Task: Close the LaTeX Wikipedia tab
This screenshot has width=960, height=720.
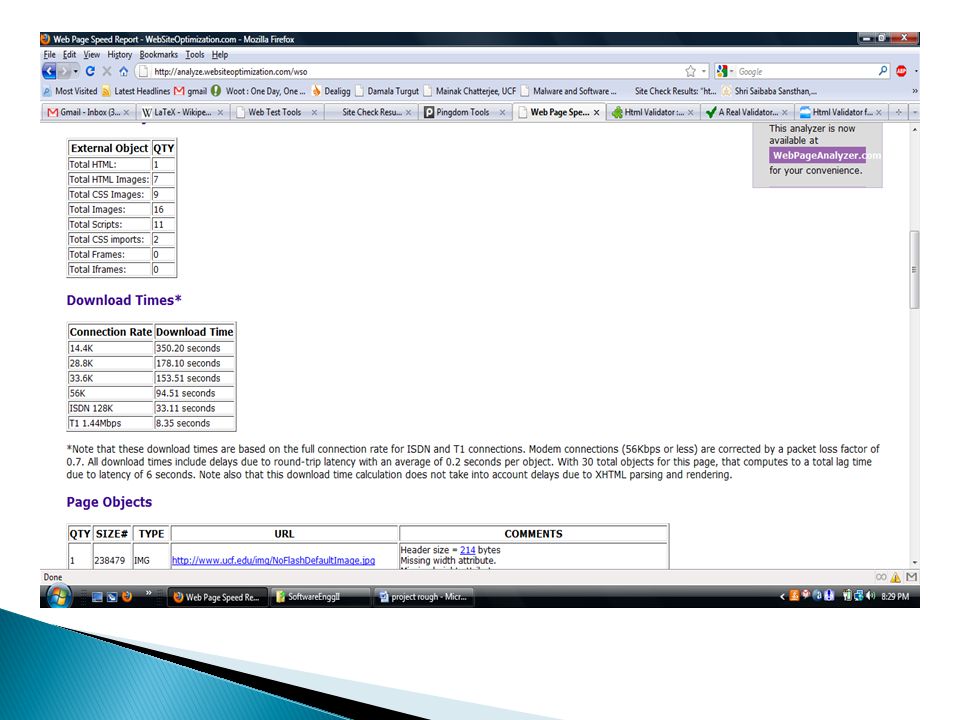Action: point(220,113)
